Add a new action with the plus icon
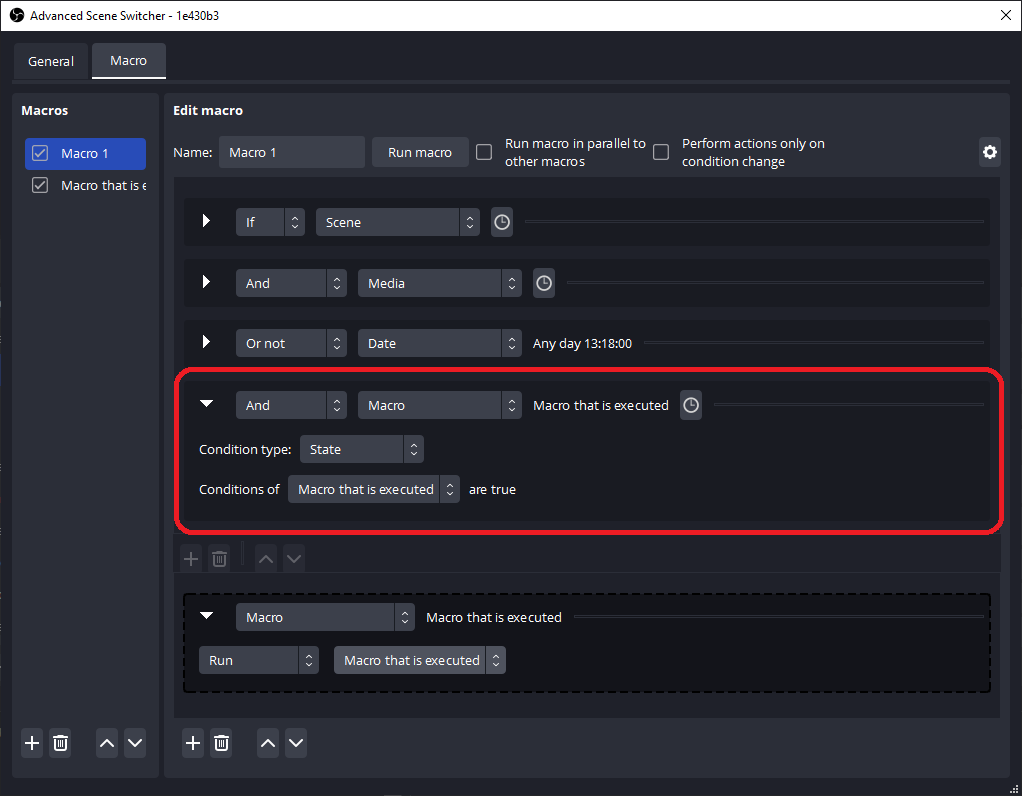Viewport: 1022px width, 796px height. (x=192, y=743)
